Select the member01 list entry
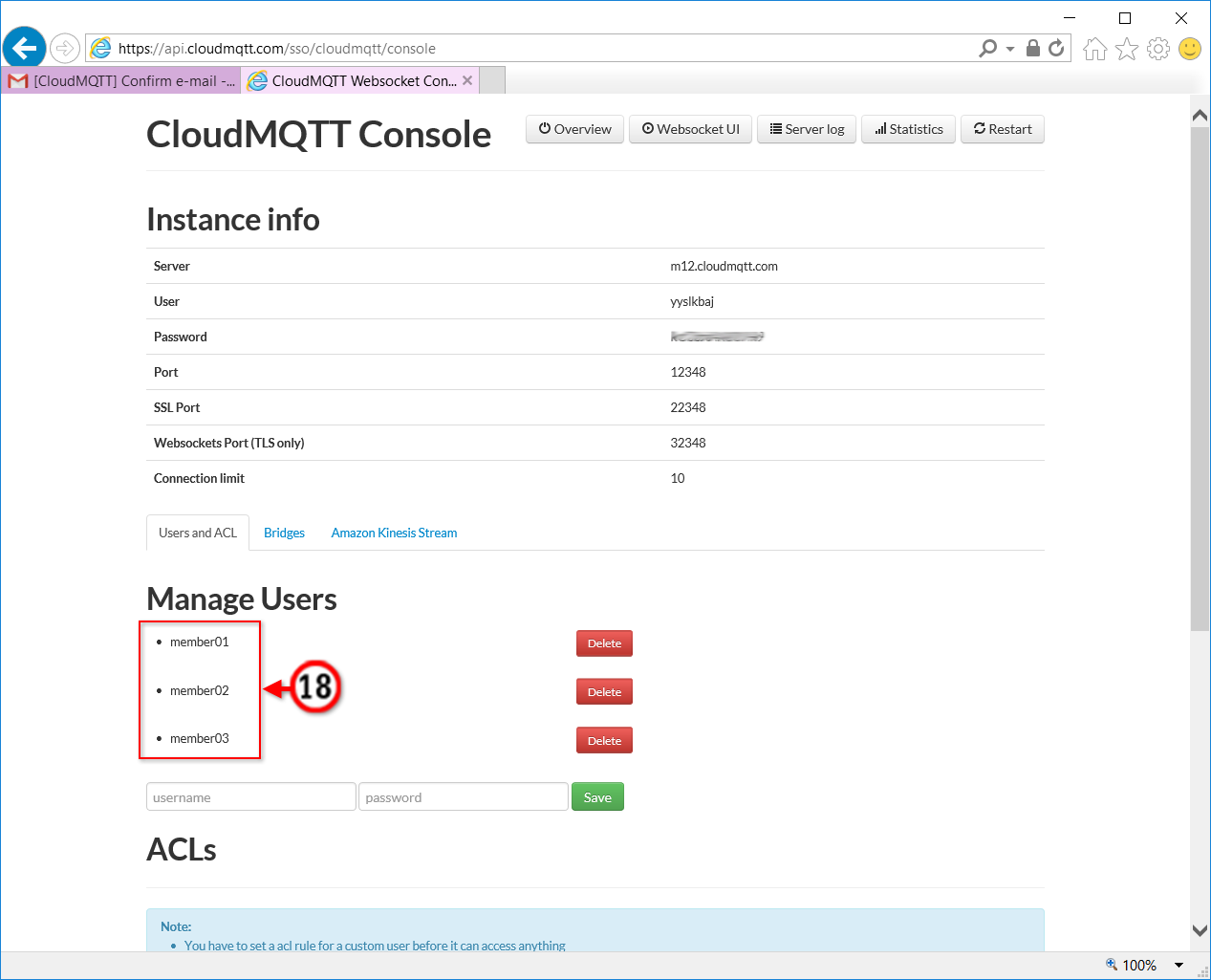Viewport: 1211px width, 980px height. pos(200,642)
